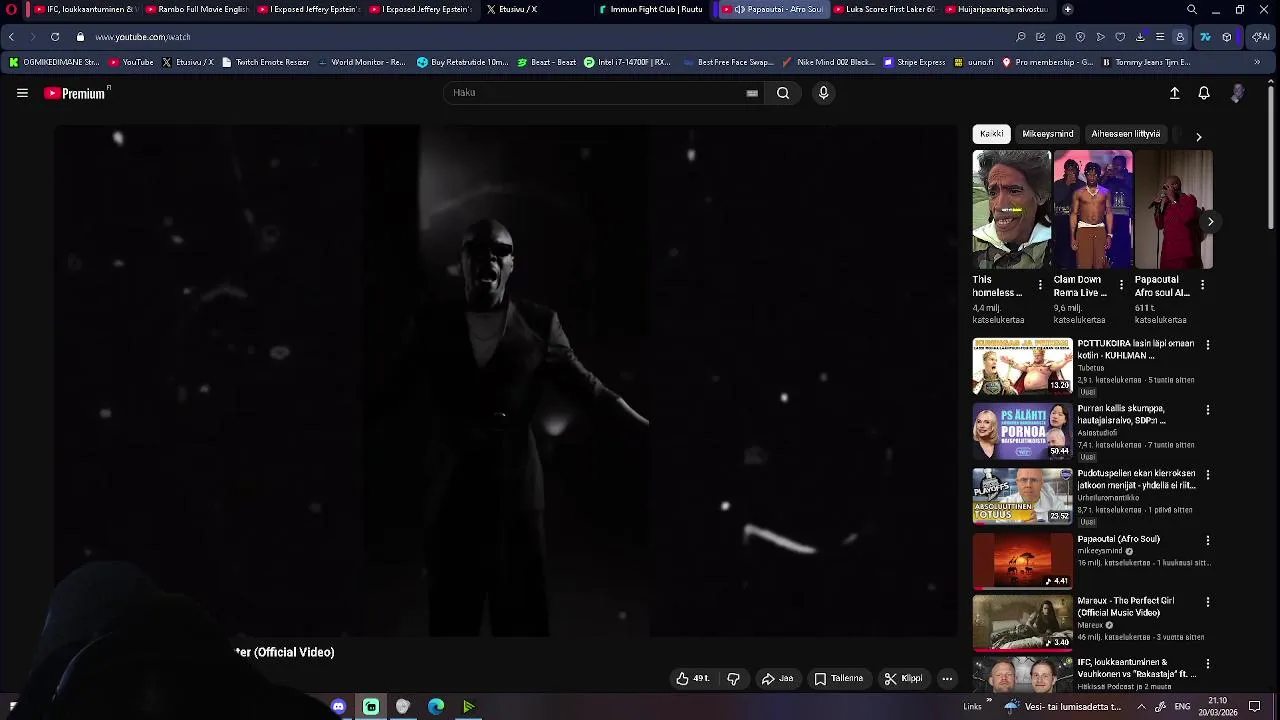Select the Kaikki filter chip
Viewport: 1280px width, 720px height.
992,134
